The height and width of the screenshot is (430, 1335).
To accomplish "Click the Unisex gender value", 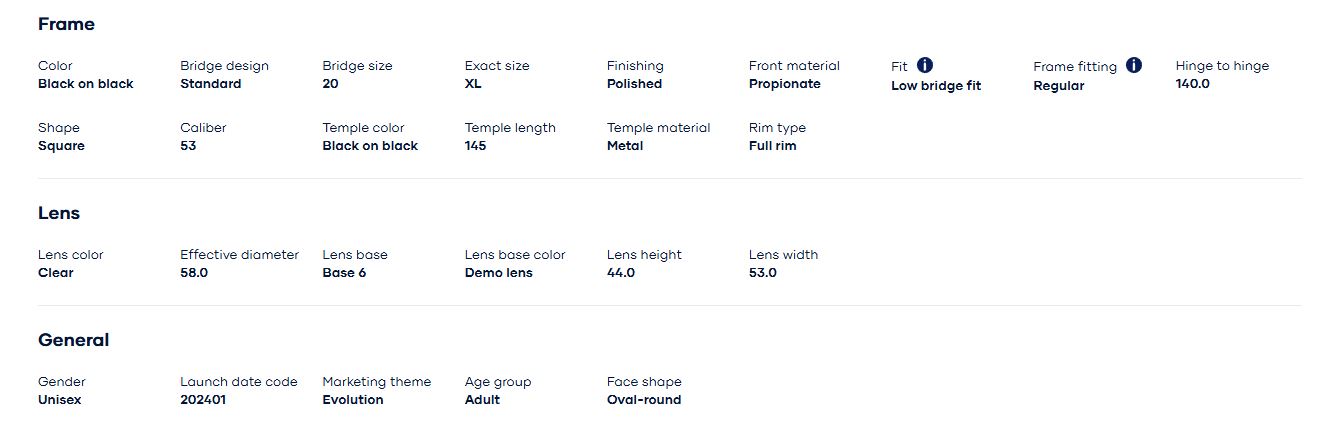I will click(x=60, y=400).
